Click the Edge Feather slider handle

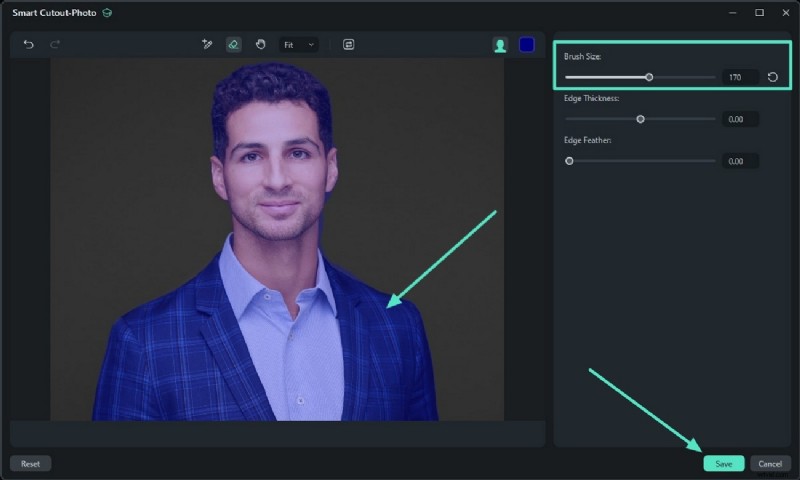click(x=569, y=161)
